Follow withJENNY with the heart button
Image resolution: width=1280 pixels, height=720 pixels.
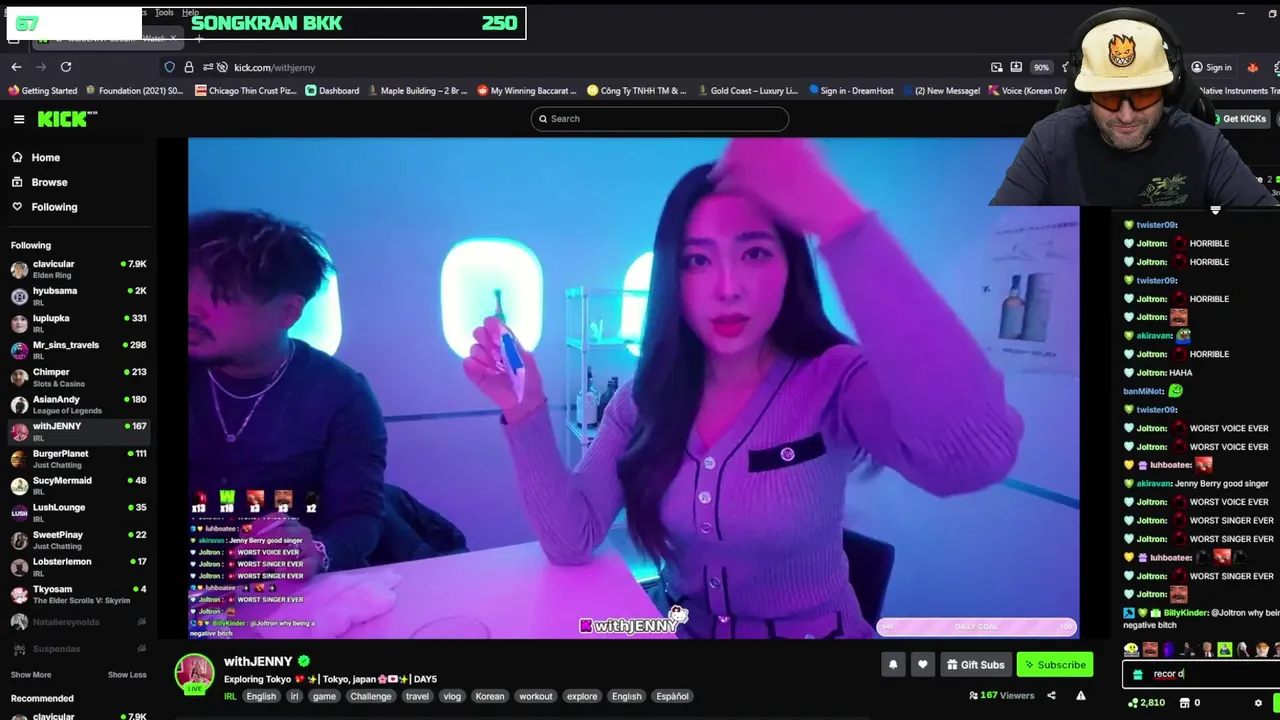click(x=923, y=665)
